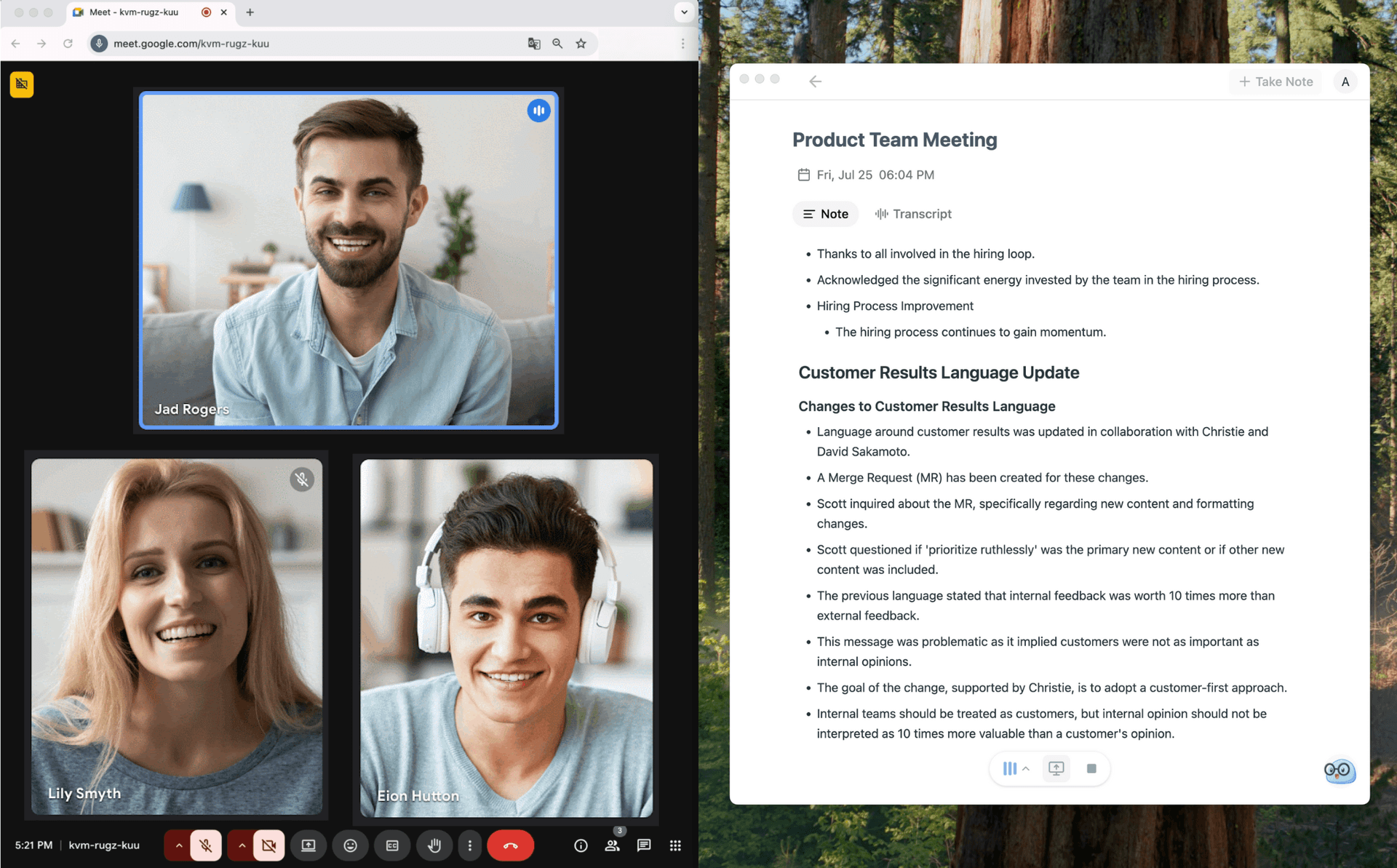The width and height of the screenshot is (1397, 868).
Task: Go forward in the Chrome browser
Action: click(41, 44)
